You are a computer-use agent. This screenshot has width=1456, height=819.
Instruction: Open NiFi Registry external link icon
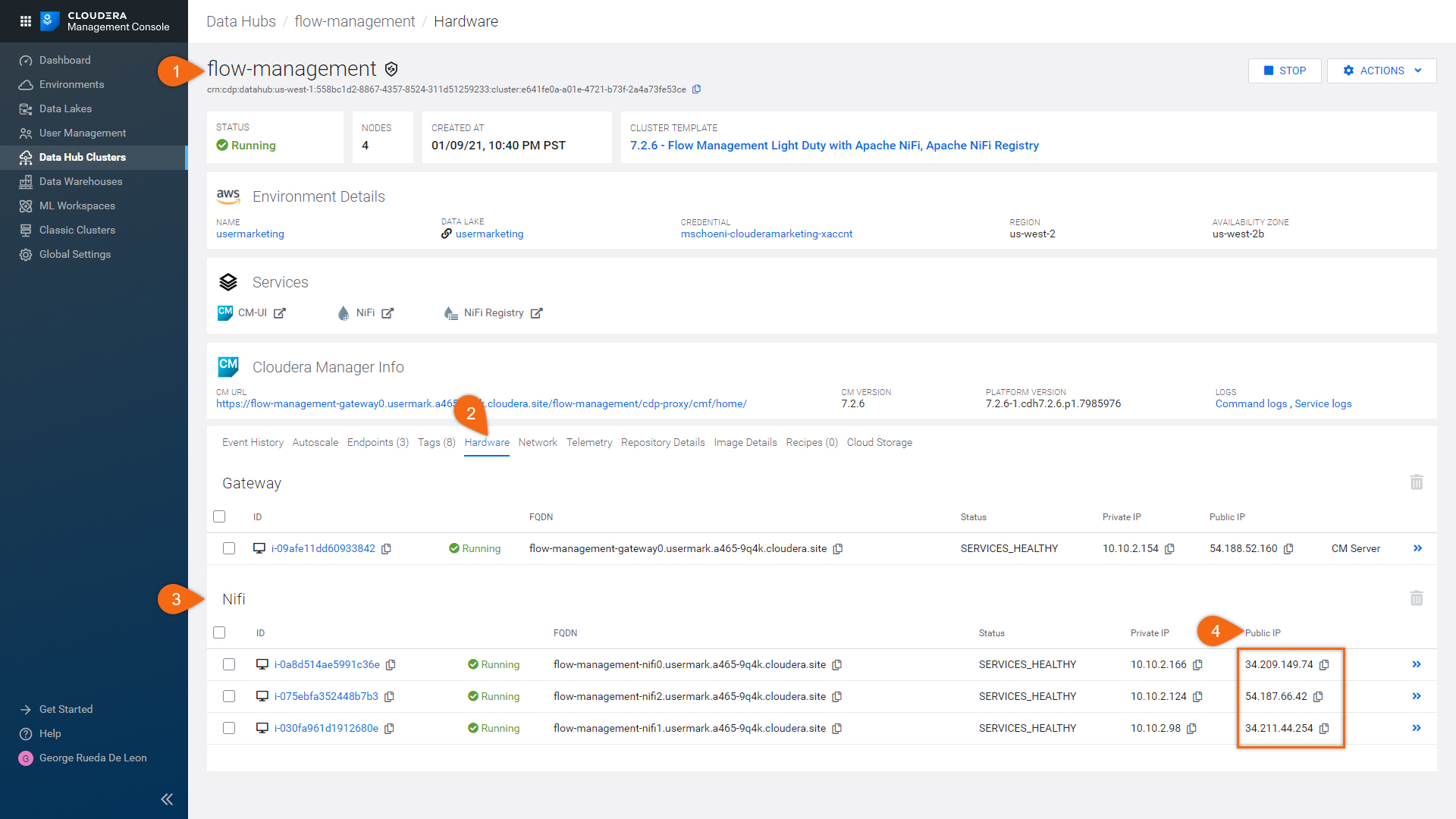(537, 313)
